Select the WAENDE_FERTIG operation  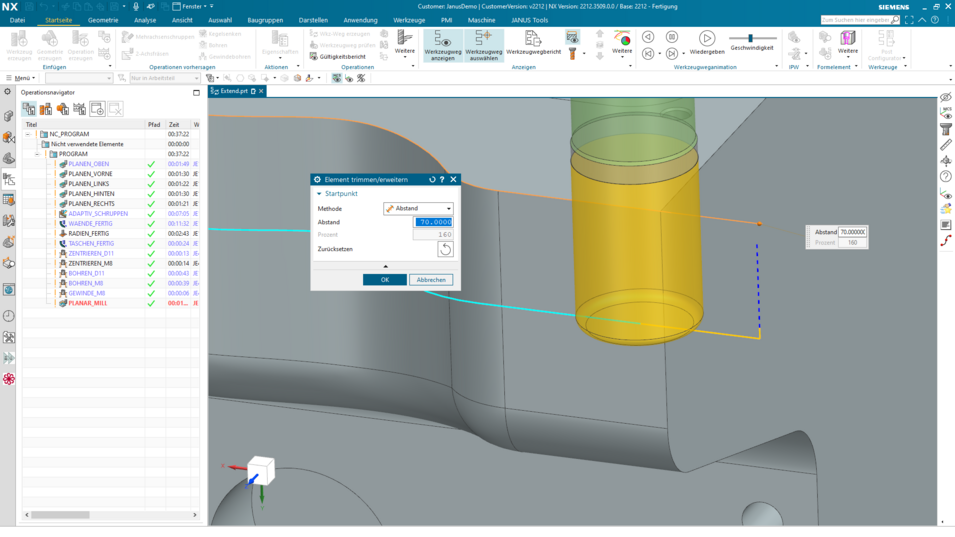(90, 223)
